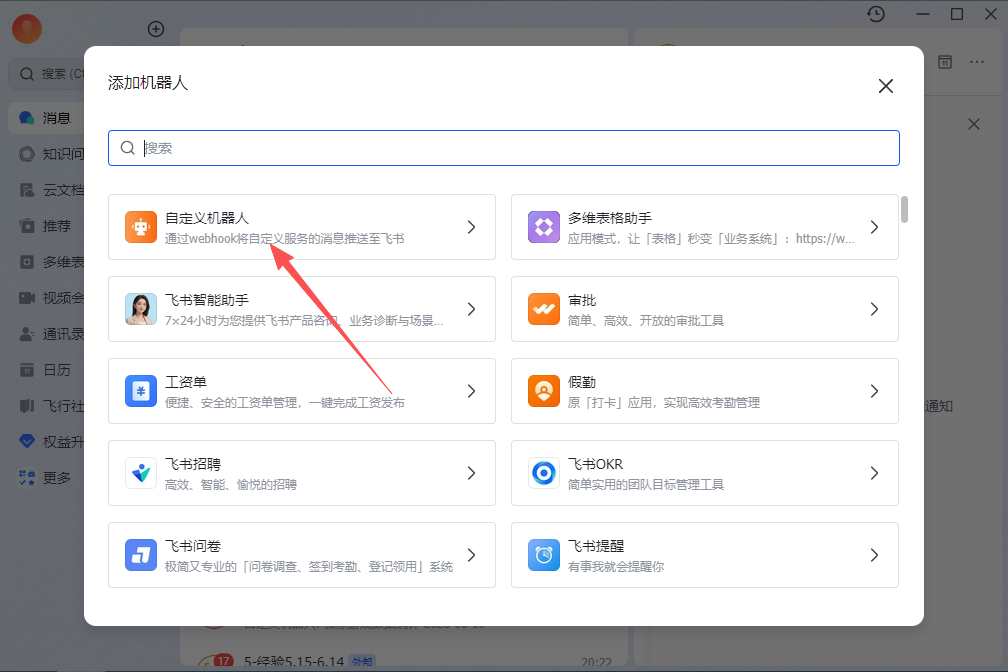Screen dimensions: 1008x672
Task: Click the 飞书提醒 alarm clock icon
Action: [x=544, y=555]
